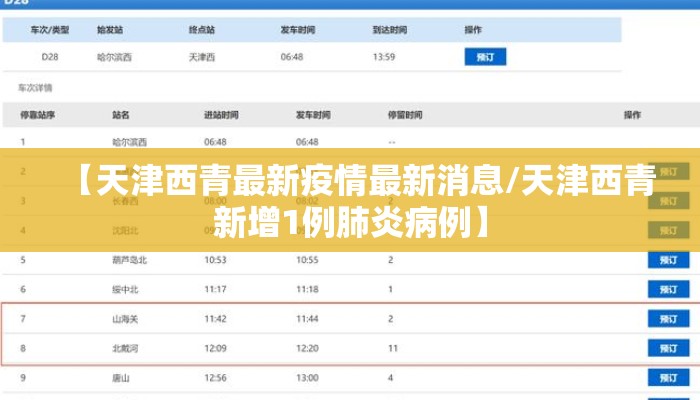Select 预订 in the 北戴河 row
700x400 pixels.
[x=668, y=348]
